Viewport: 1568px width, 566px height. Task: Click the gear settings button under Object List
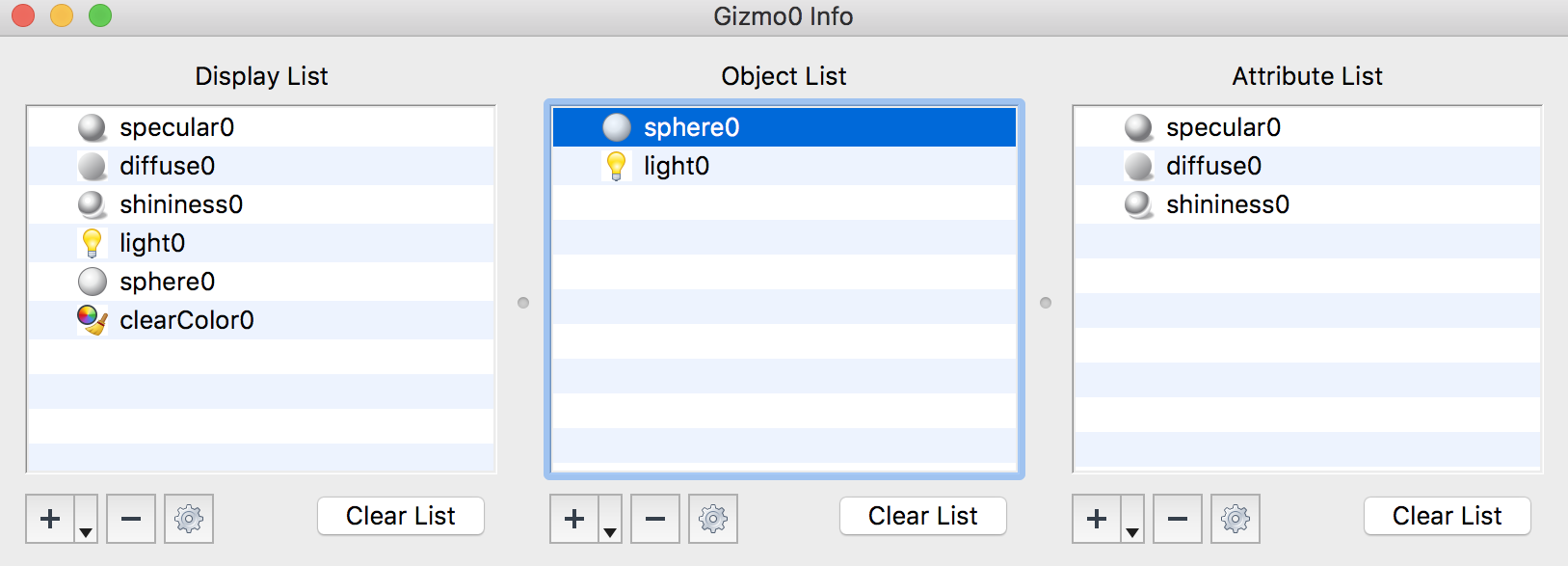713,519
